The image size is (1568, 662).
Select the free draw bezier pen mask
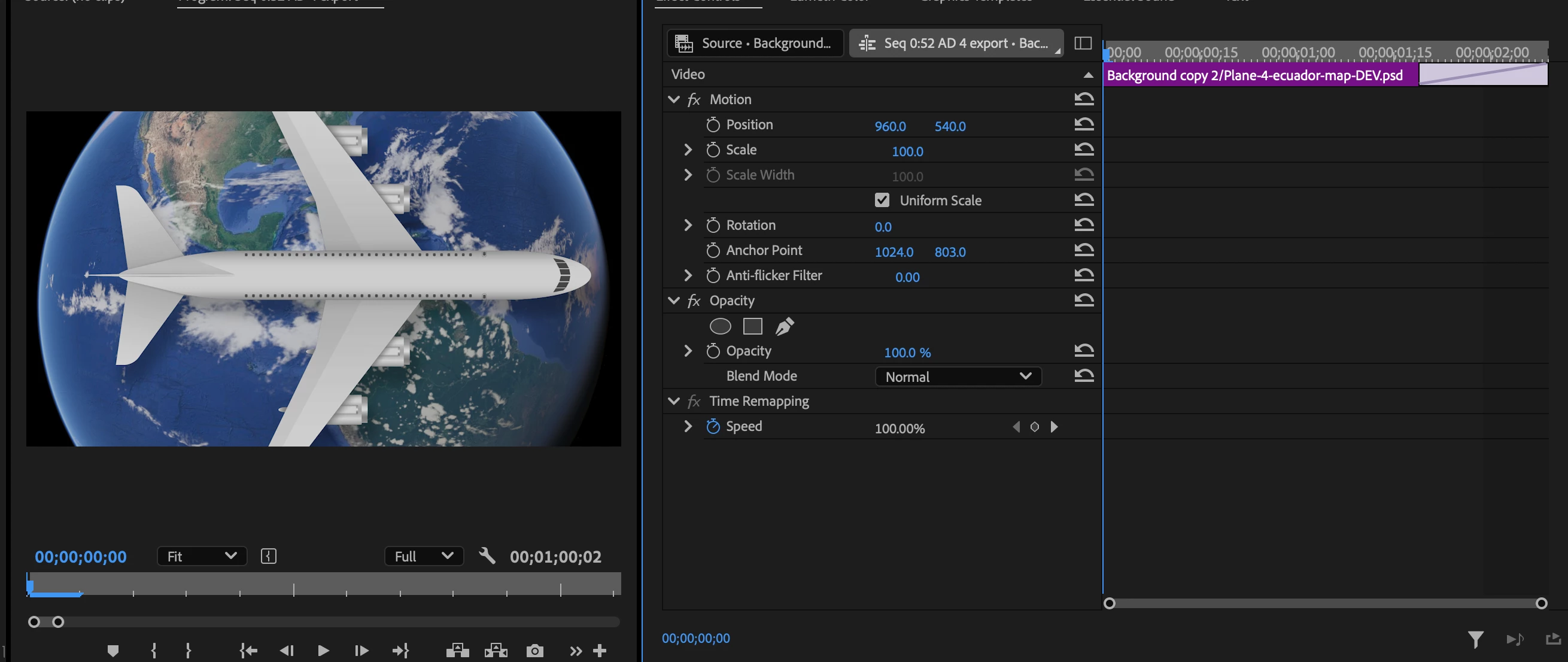click(784, 326)
